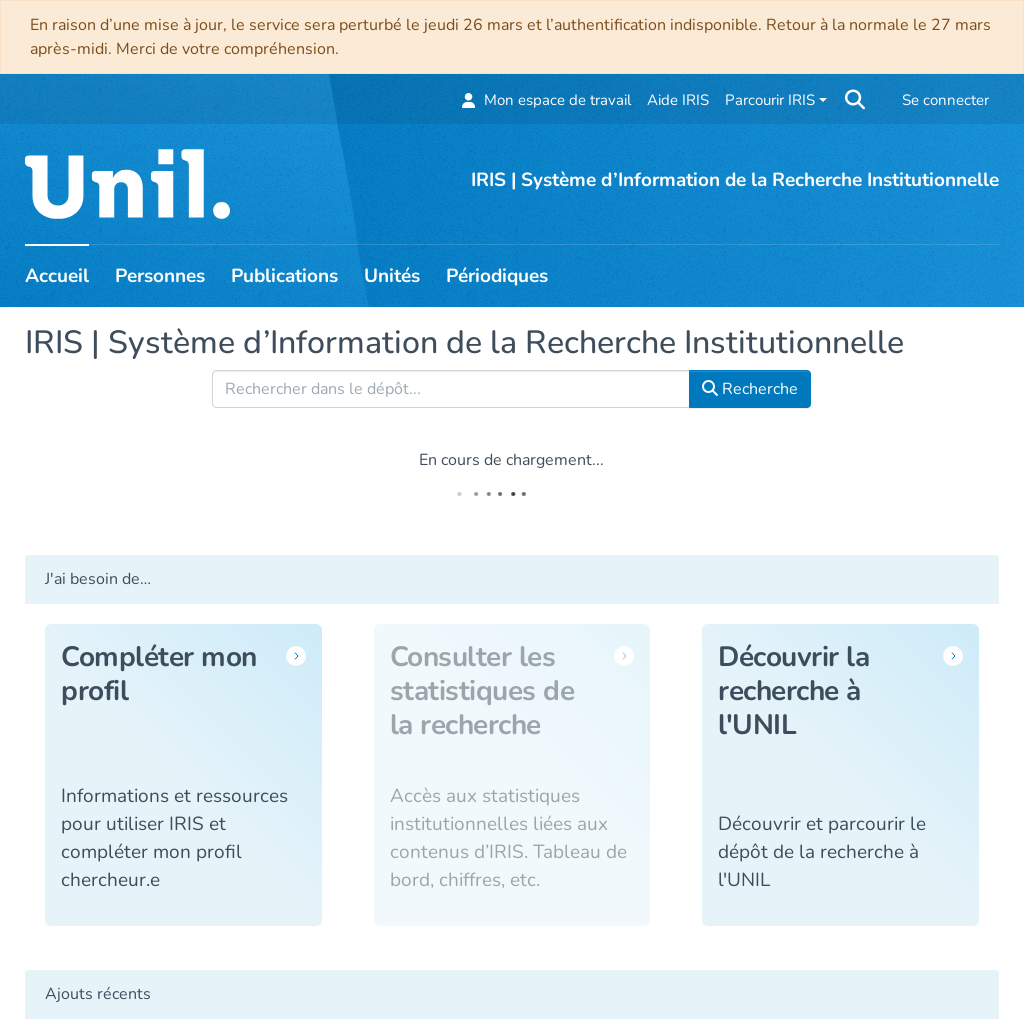Viewport: 1024px width, 1024px height.
Task: Click Se connecter to log in
Action: coord(945,100)
